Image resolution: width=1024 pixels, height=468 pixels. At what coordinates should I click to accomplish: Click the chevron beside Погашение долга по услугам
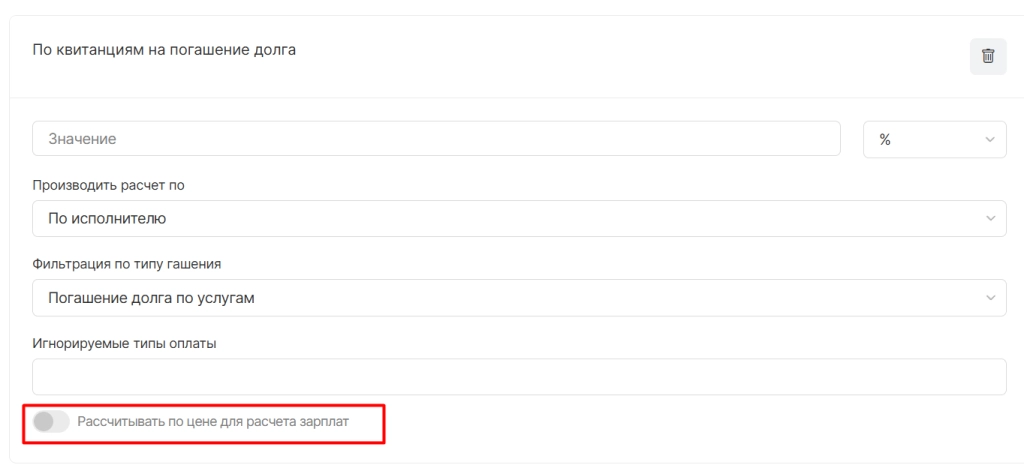coord(990,298)
